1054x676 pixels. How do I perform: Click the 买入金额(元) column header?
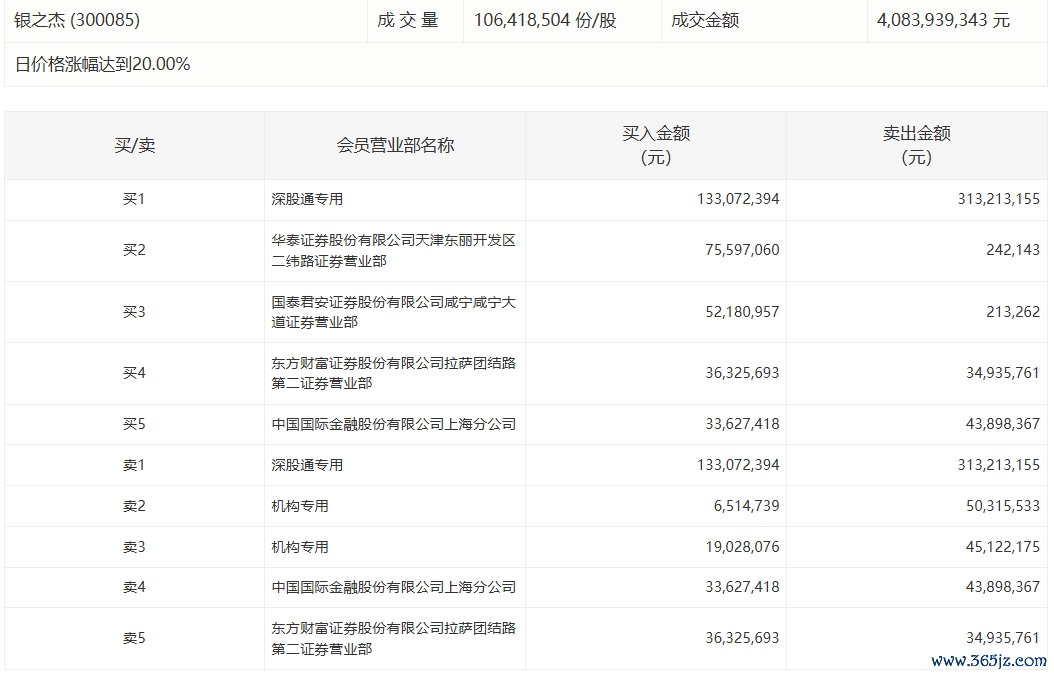[656, 145]
